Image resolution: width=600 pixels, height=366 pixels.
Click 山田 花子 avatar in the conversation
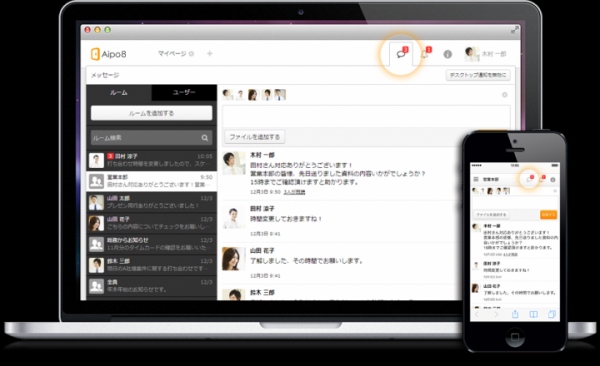click(234, 259)
